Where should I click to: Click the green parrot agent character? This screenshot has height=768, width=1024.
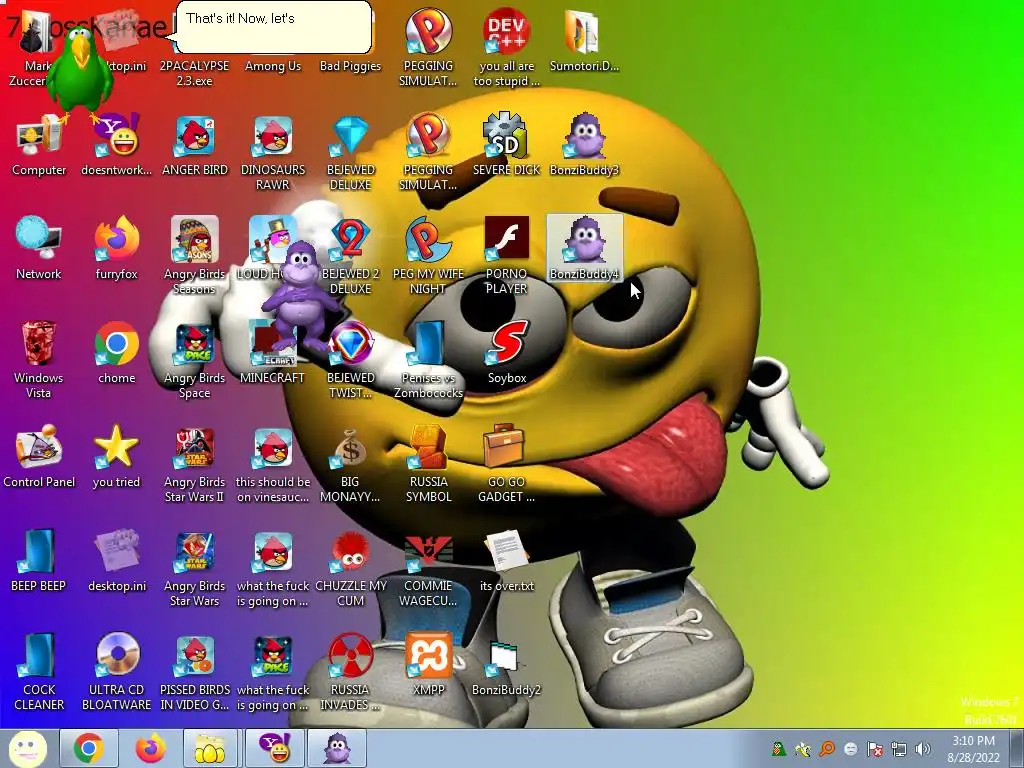point(80,72)
